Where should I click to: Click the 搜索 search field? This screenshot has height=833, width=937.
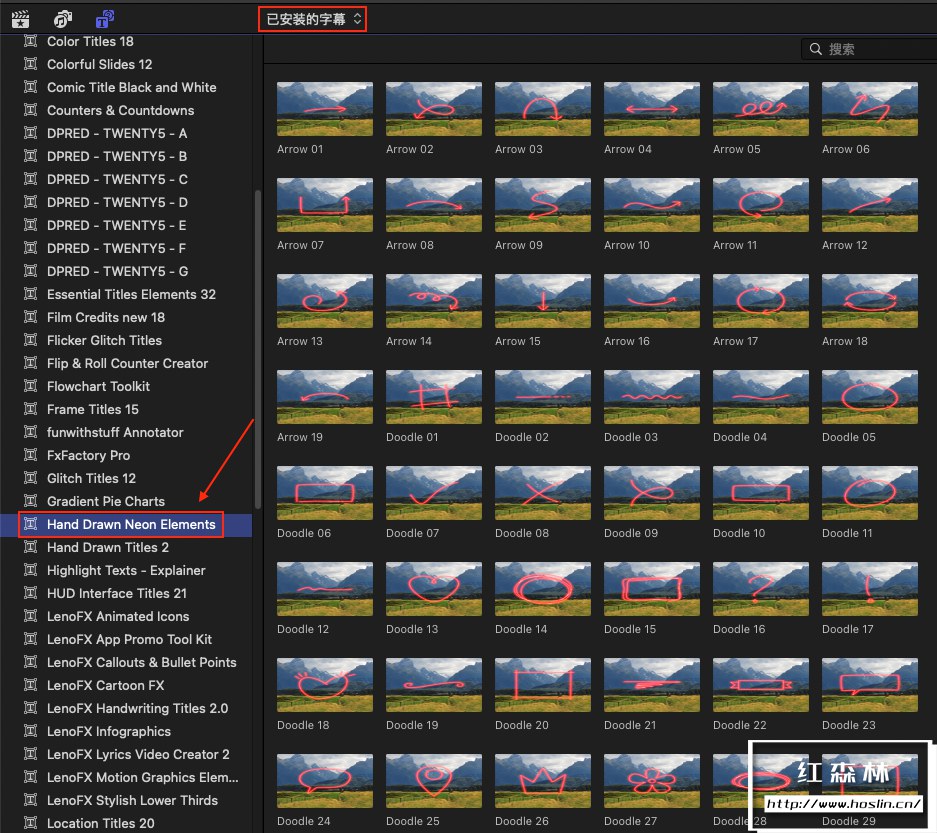click(869, 49)
